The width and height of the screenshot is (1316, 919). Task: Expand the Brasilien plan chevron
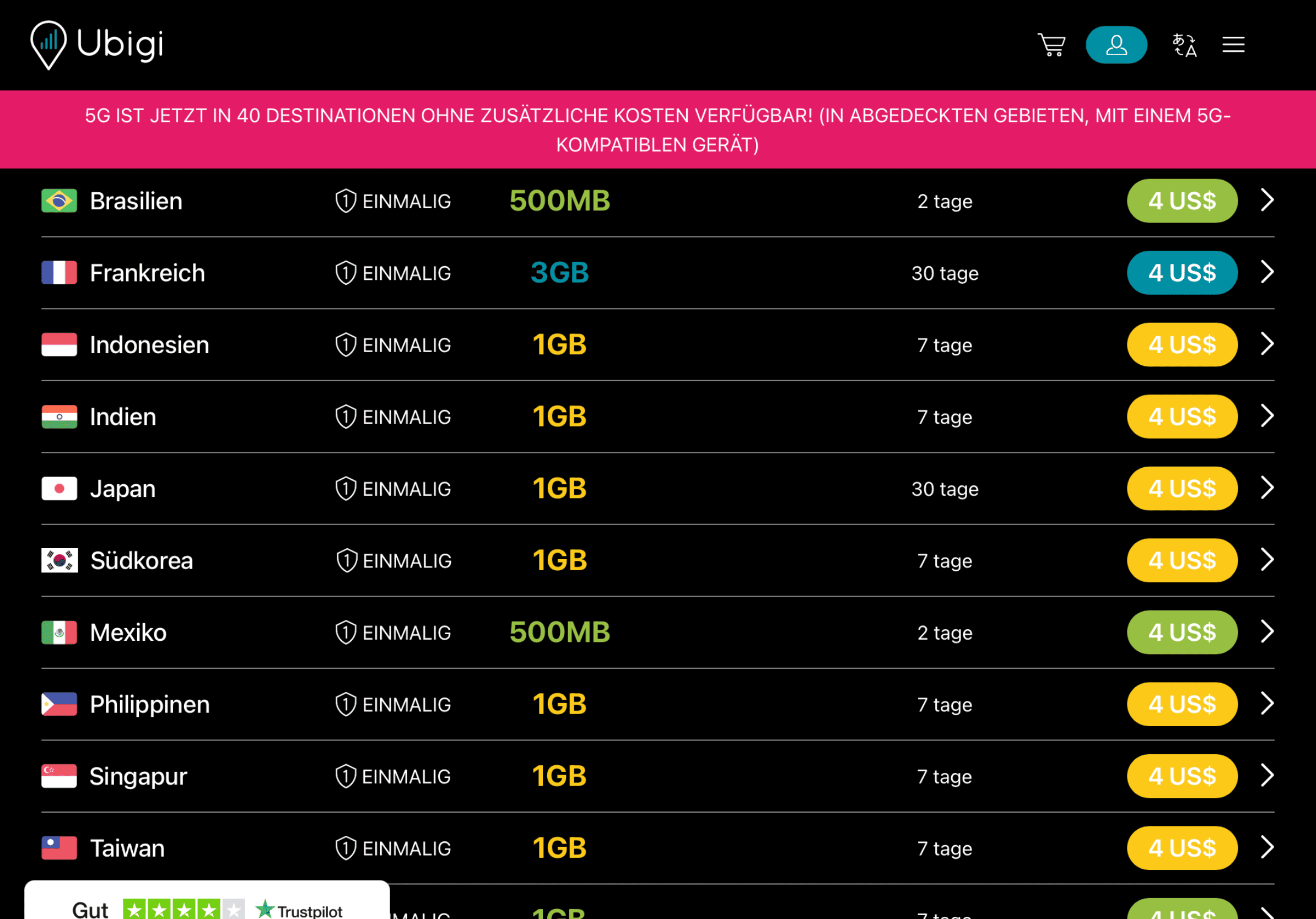pyautogui.click(x=1268, y=200)
